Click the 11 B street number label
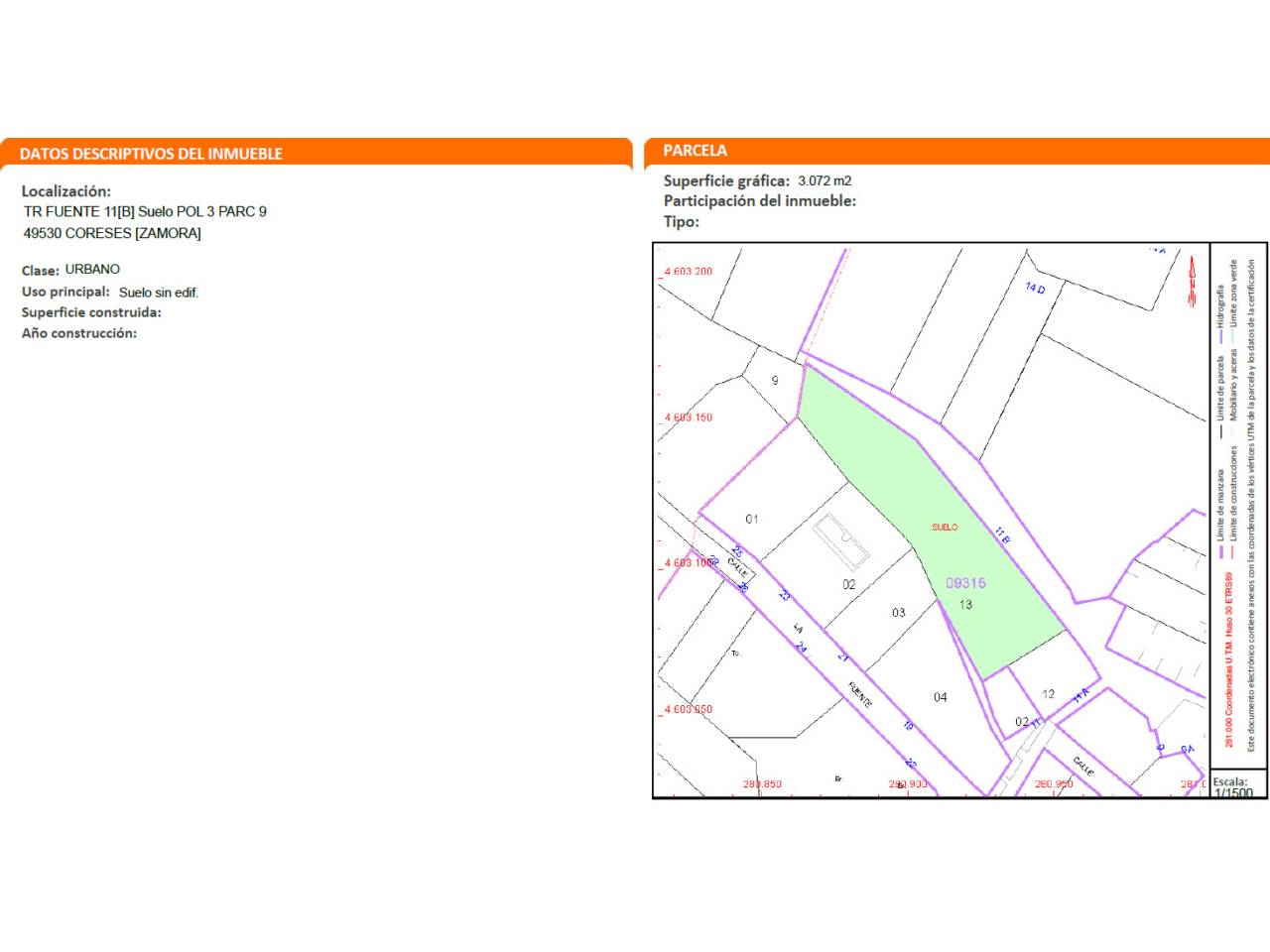 point(1002,535)
